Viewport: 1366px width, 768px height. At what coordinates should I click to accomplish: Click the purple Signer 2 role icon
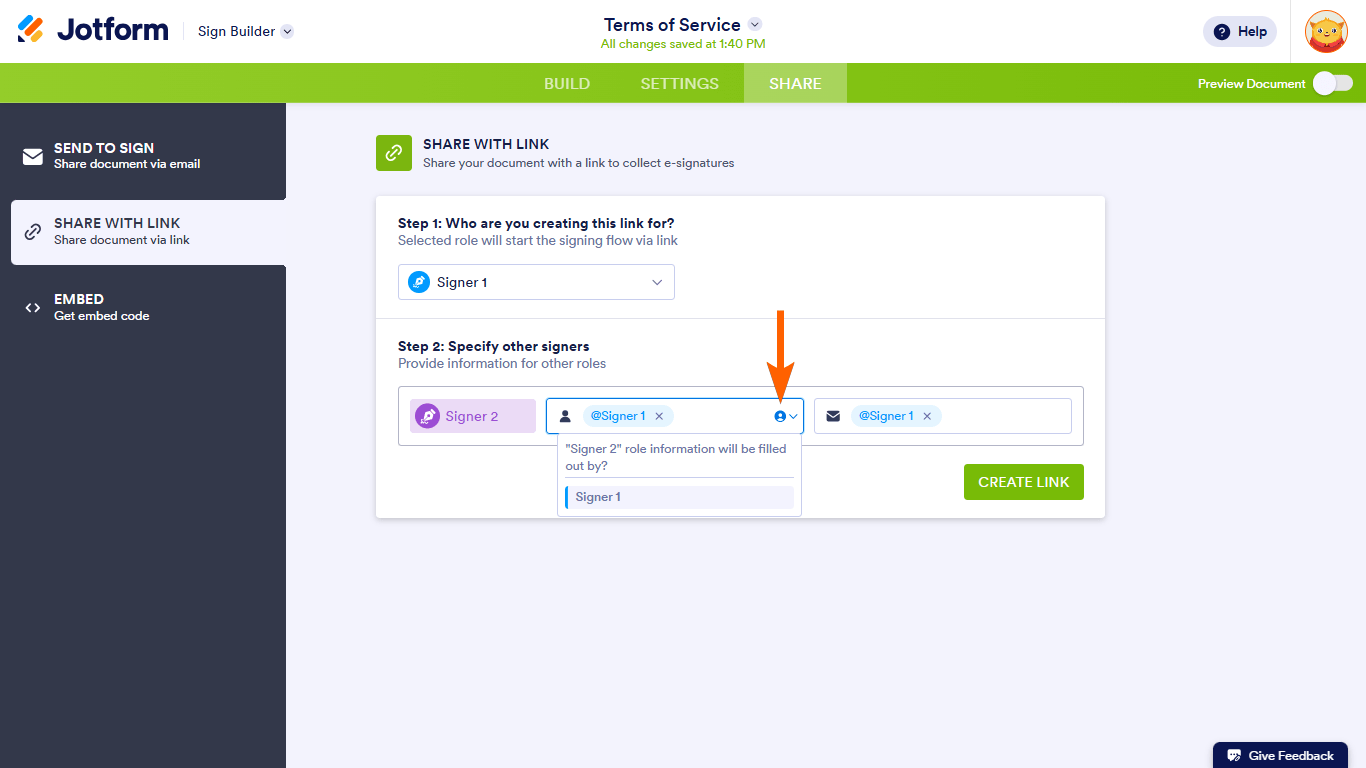tap(427, 416)
